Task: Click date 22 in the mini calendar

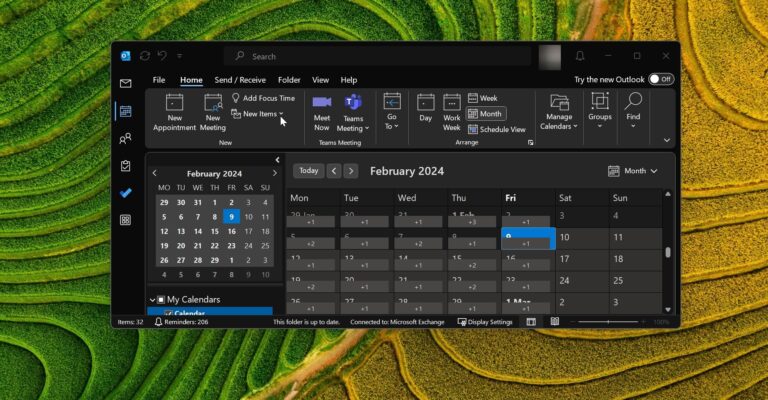Action: pyautogui.click(x=215, y=246)
